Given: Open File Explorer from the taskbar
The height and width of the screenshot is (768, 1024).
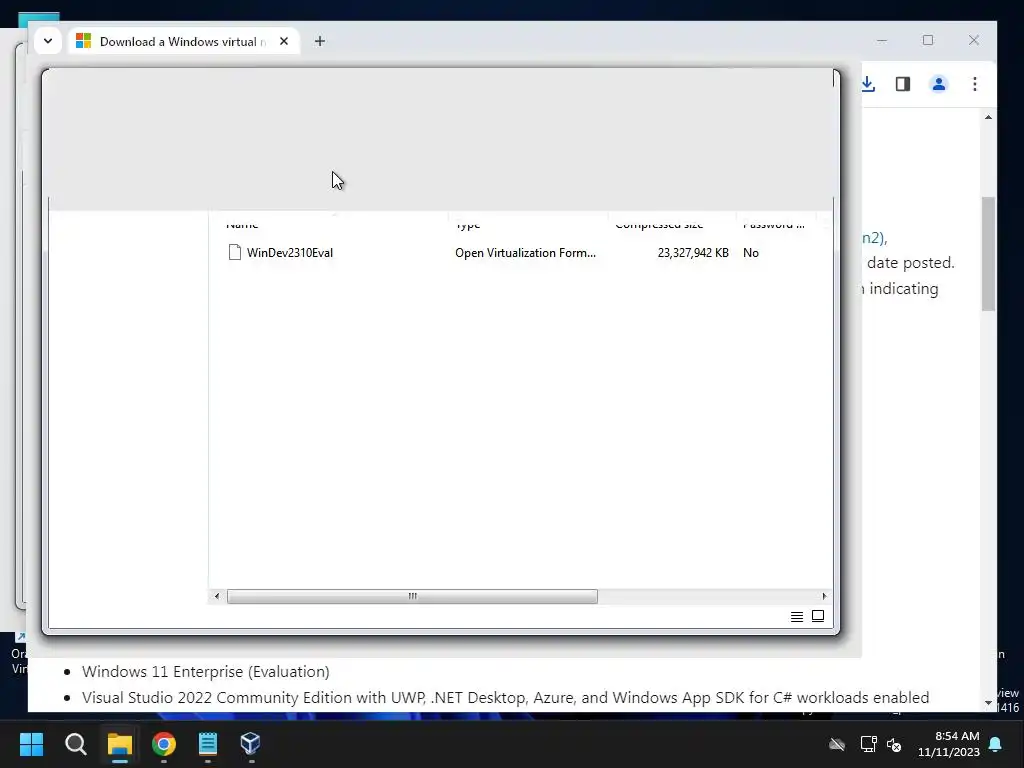Looking at the screenshot, I should pyautogui.click(x=120, y=743).
